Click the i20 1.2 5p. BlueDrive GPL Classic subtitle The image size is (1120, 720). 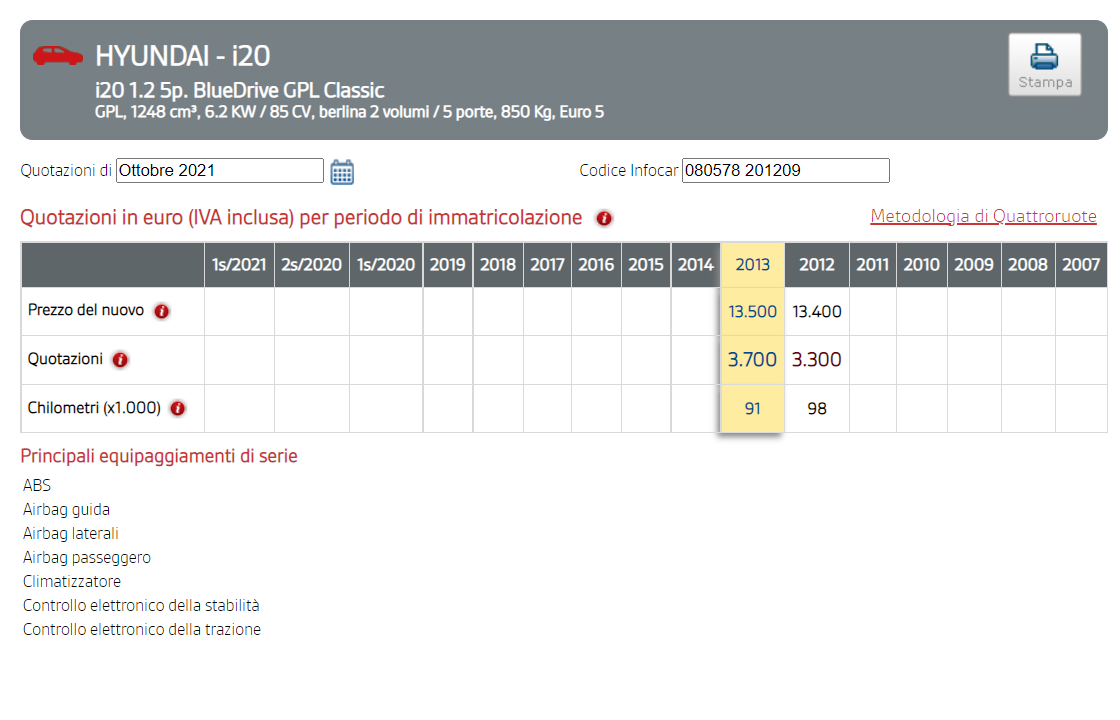click(x=239, y=90)
